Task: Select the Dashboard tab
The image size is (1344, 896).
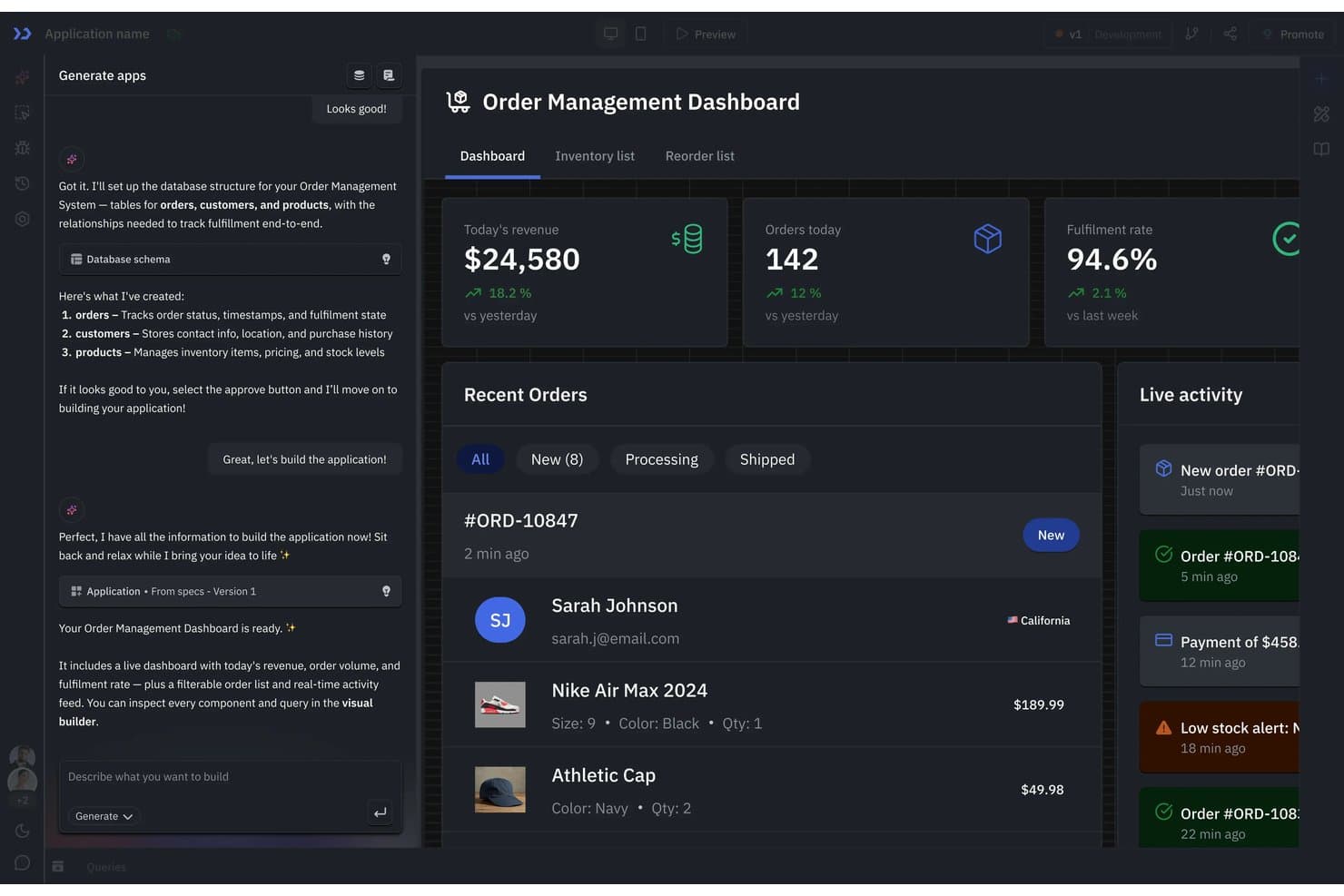Action: [x=492, y=156]
